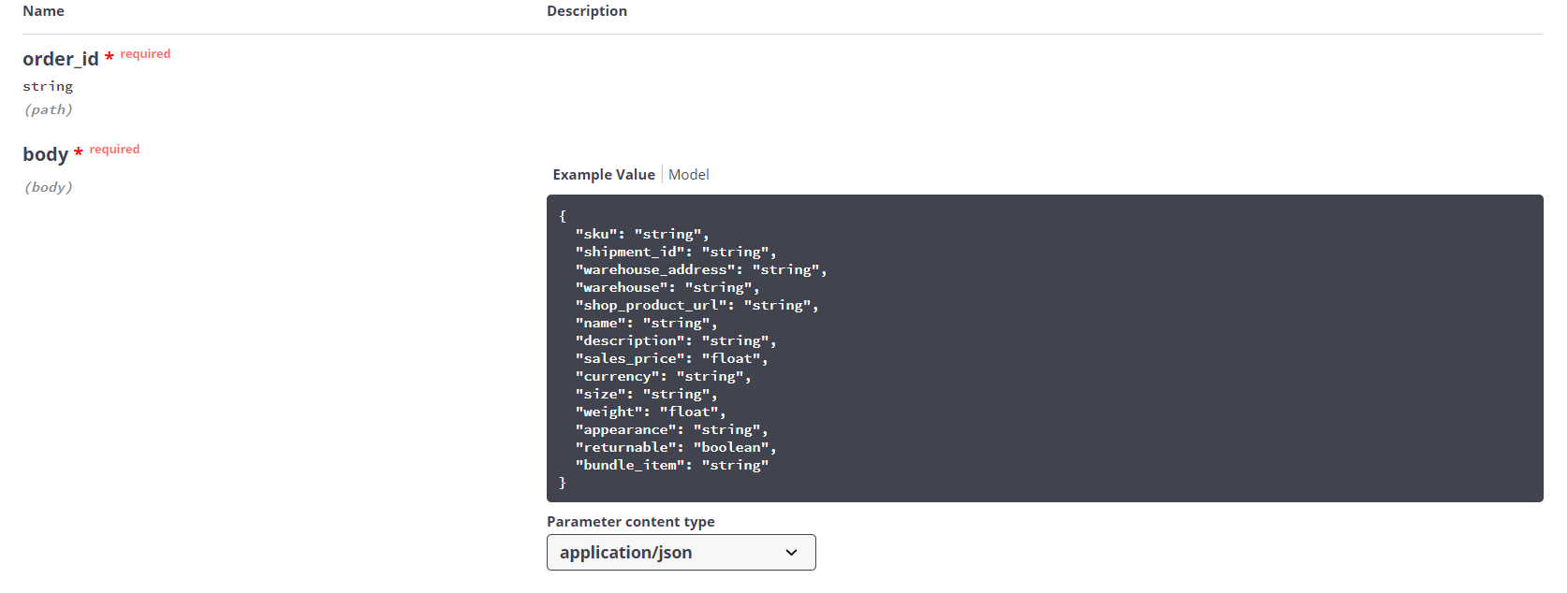Click the Name column header
Screen dimensions: 1568x593
44,11
